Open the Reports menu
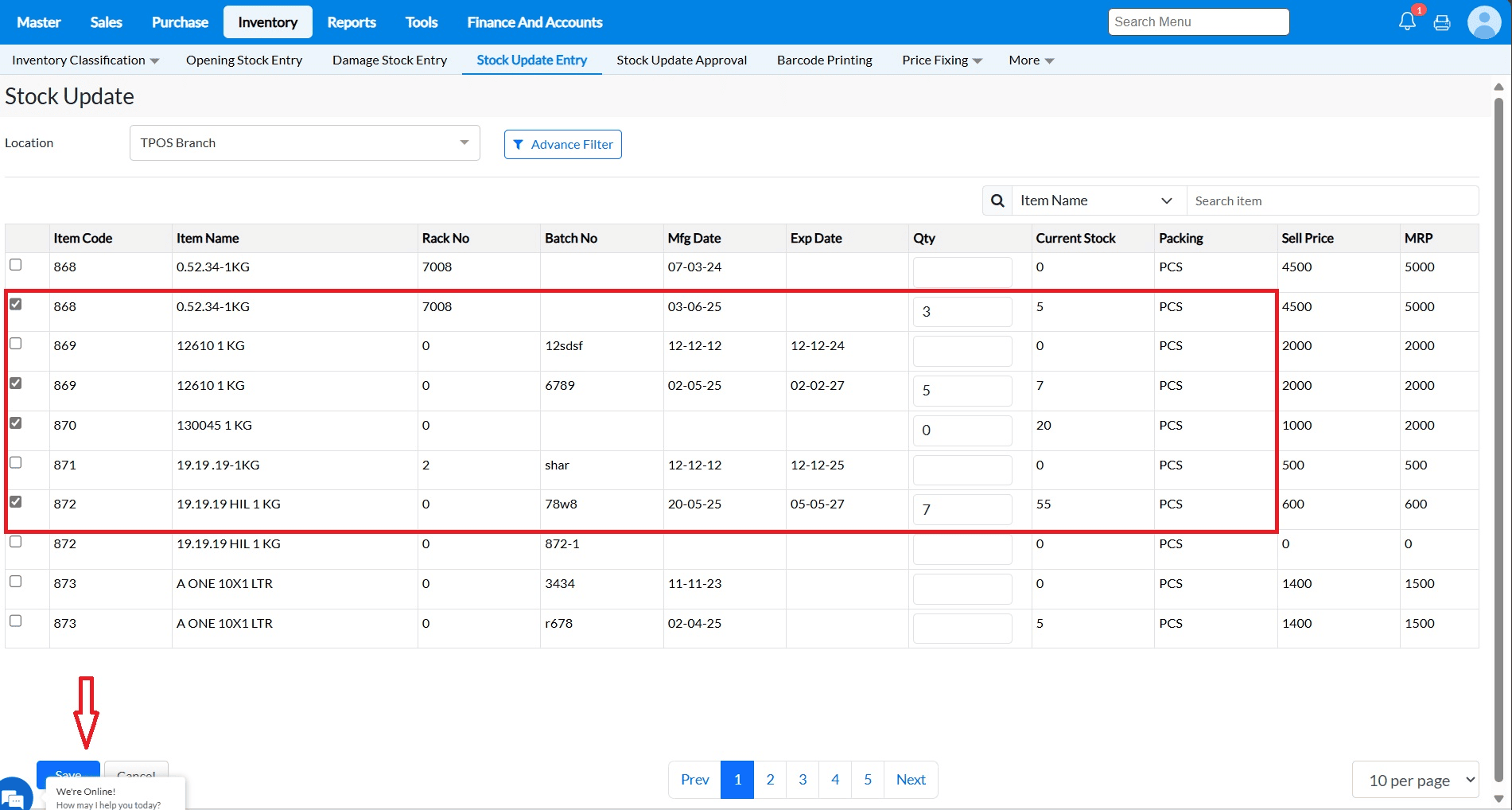Screen dimensions: 1512x810 (x=352, y=22)
